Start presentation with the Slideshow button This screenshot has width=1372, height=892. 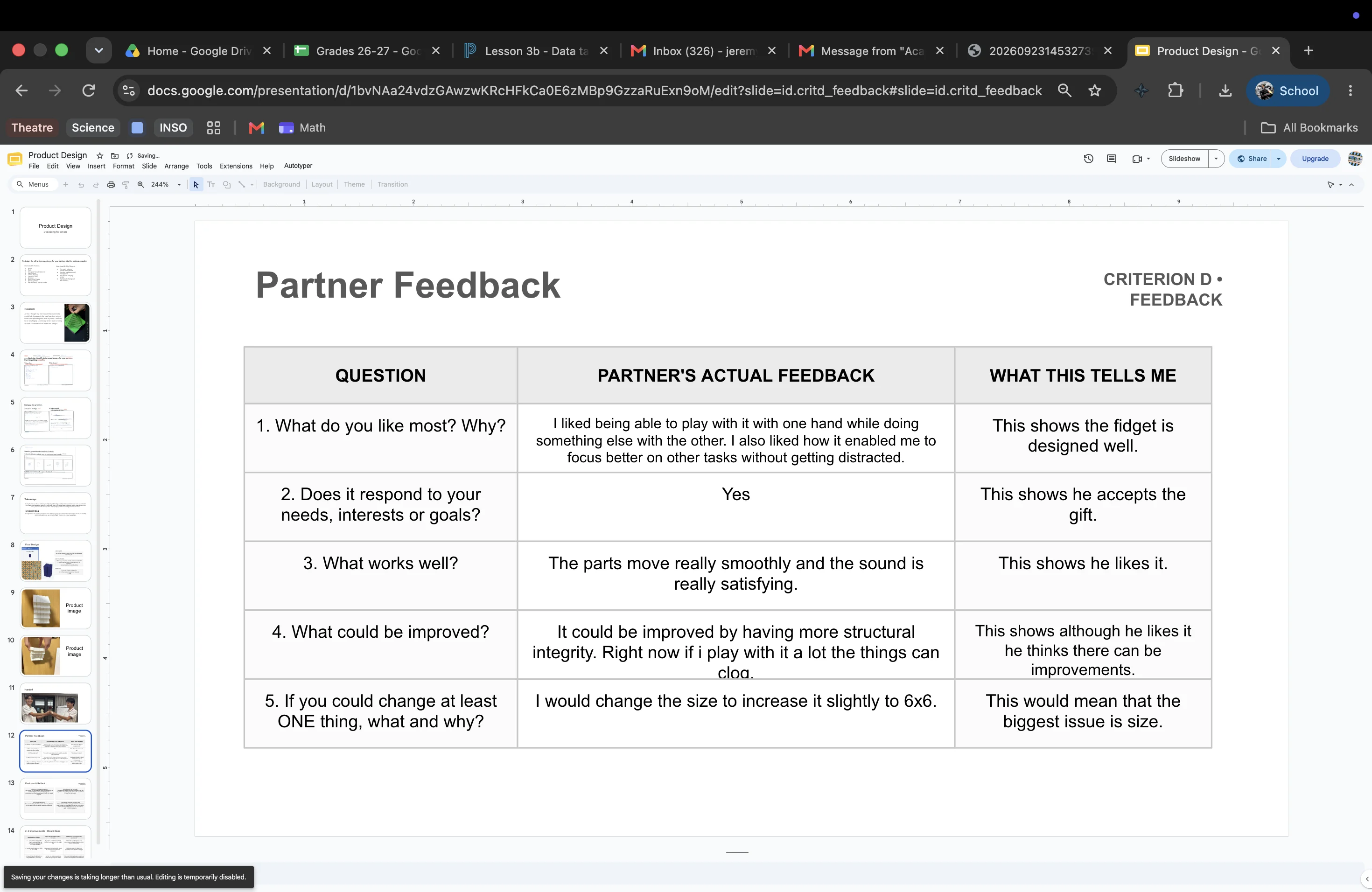[x=1184, y=159]
